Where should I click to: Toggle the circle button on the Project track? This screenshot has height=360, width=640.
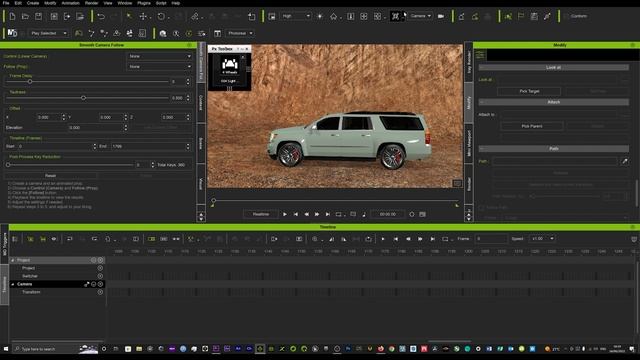click(x=100, y=268)
